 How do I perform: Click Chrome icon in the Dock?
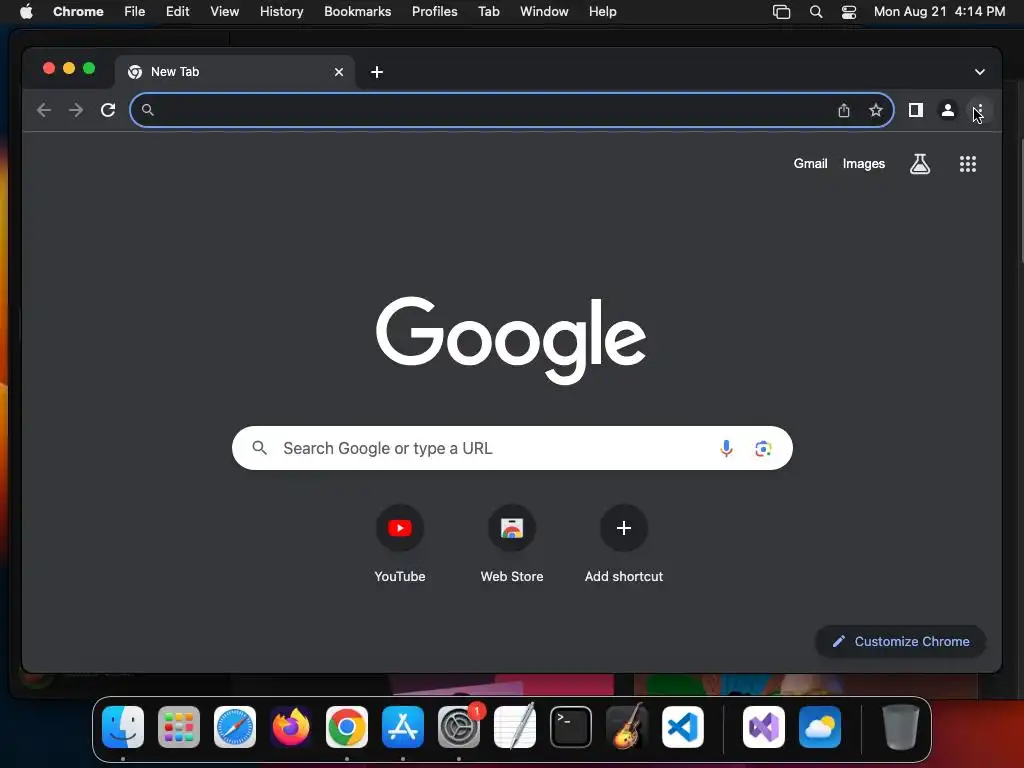tap(347, 727)
